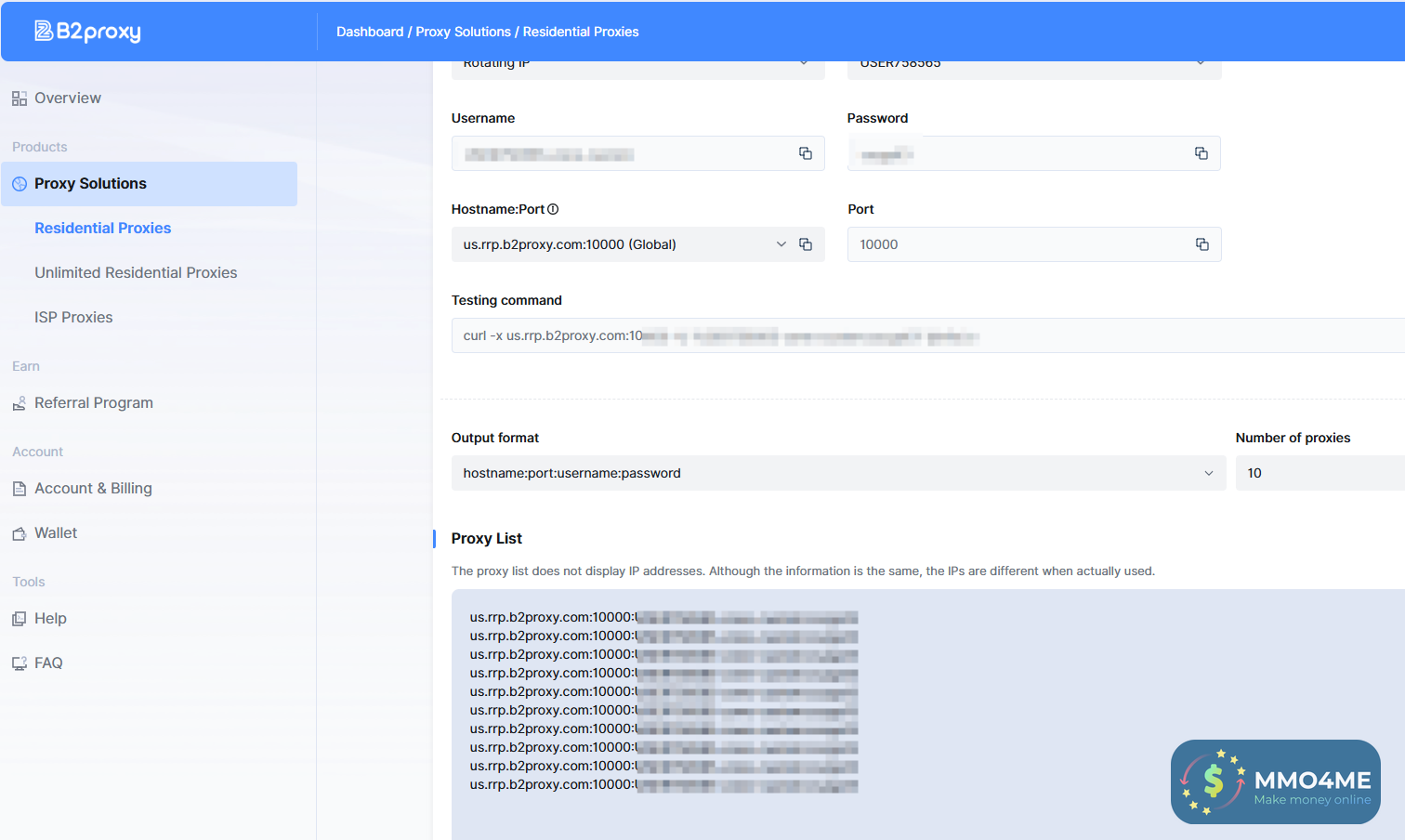Click the Proxy Solutions globe icon
Image resolution: width=1405 pixels, height=840 pixels.
tap(20, 184)
